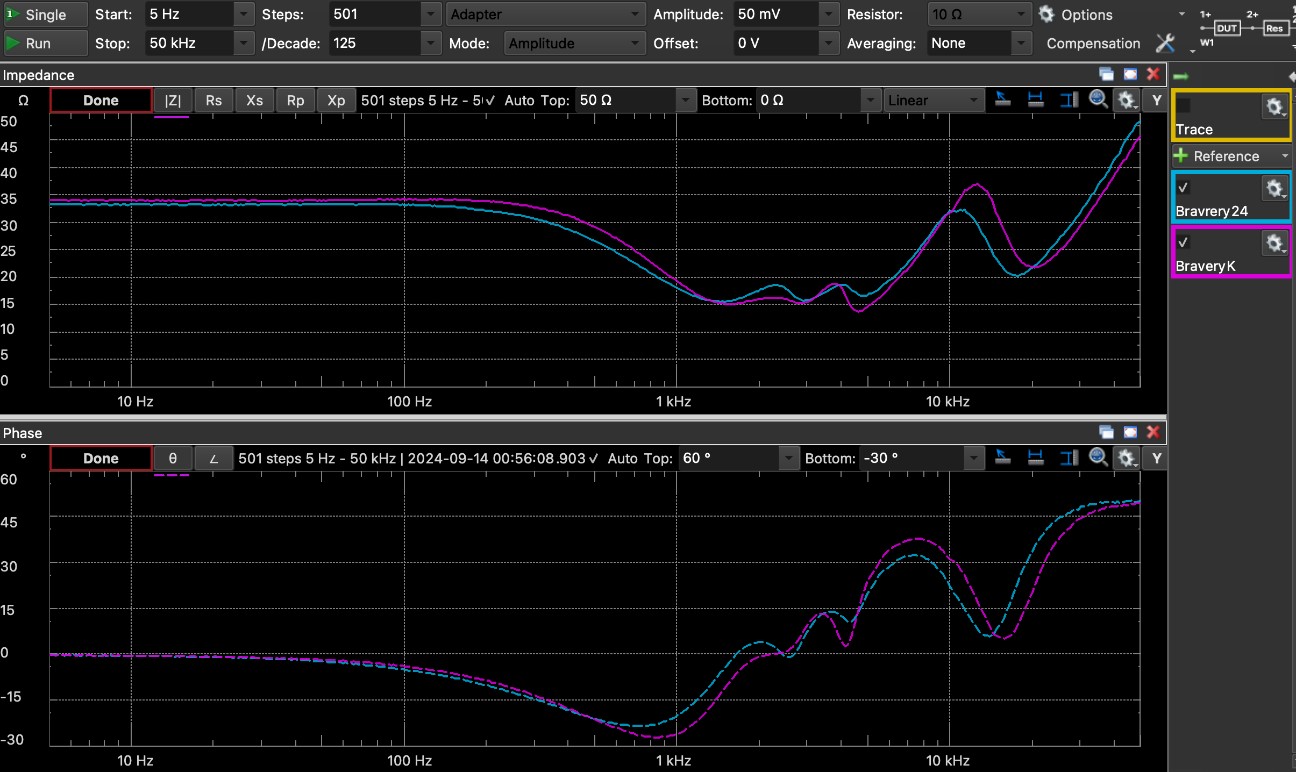Toggle the Rs series resistance trace
The image size is (1296, 772).
[214, 100]
